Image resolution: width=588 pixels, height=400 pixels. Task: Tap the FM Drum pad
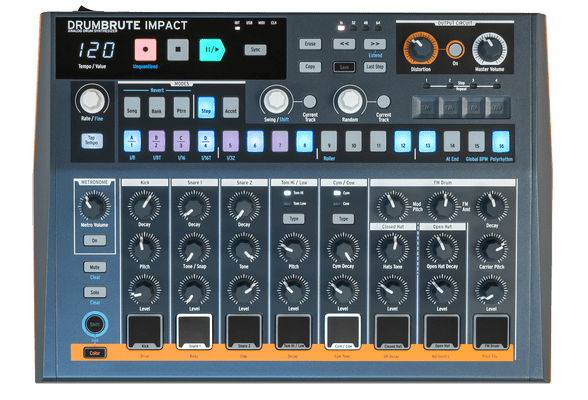click(492, 332)
